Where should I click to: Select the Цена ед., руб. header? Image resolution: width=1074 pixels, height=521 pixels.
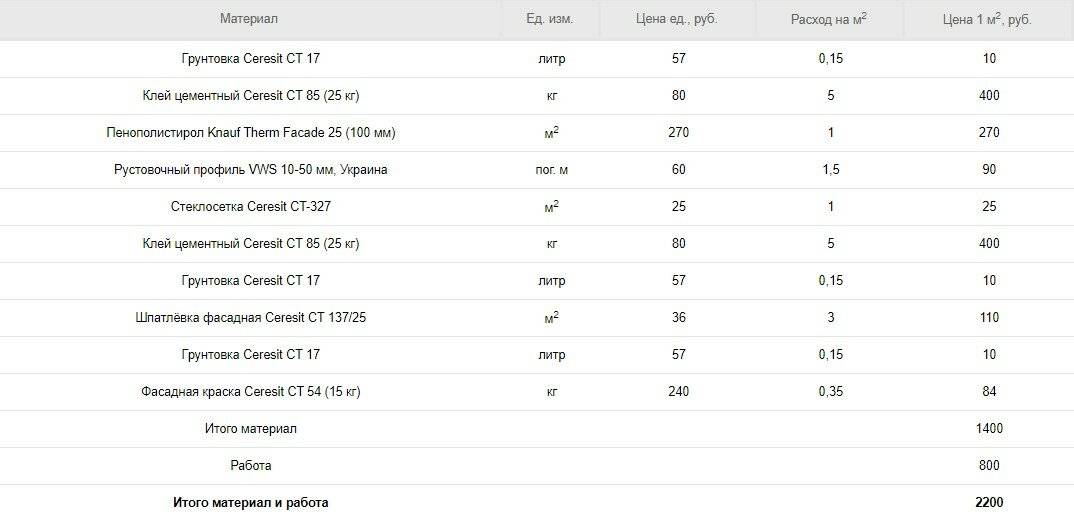click(677, 19)
